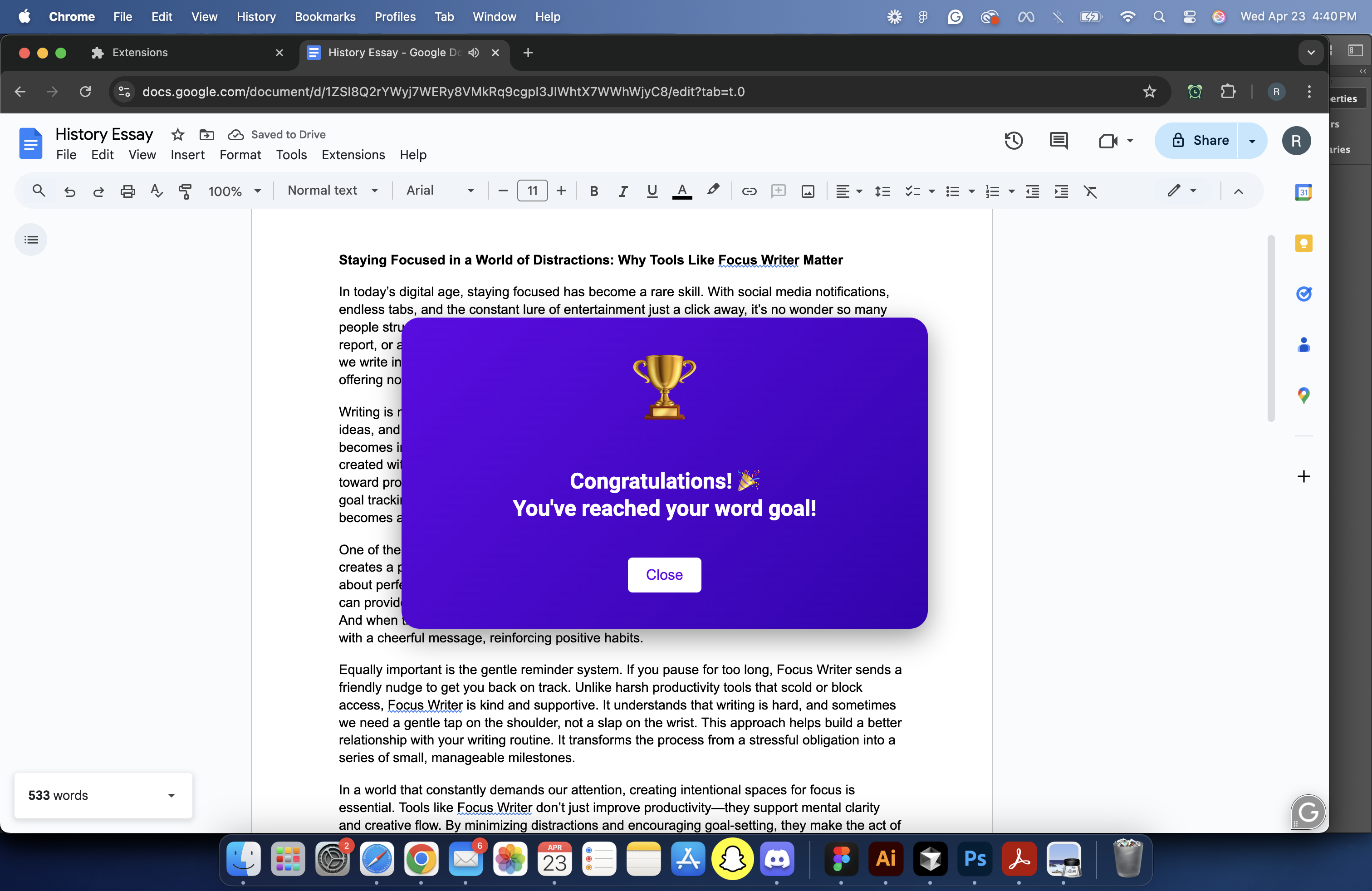1372x891 pixels.
Task: Add a comment from toolbar
Action: [x=778, y=191]
